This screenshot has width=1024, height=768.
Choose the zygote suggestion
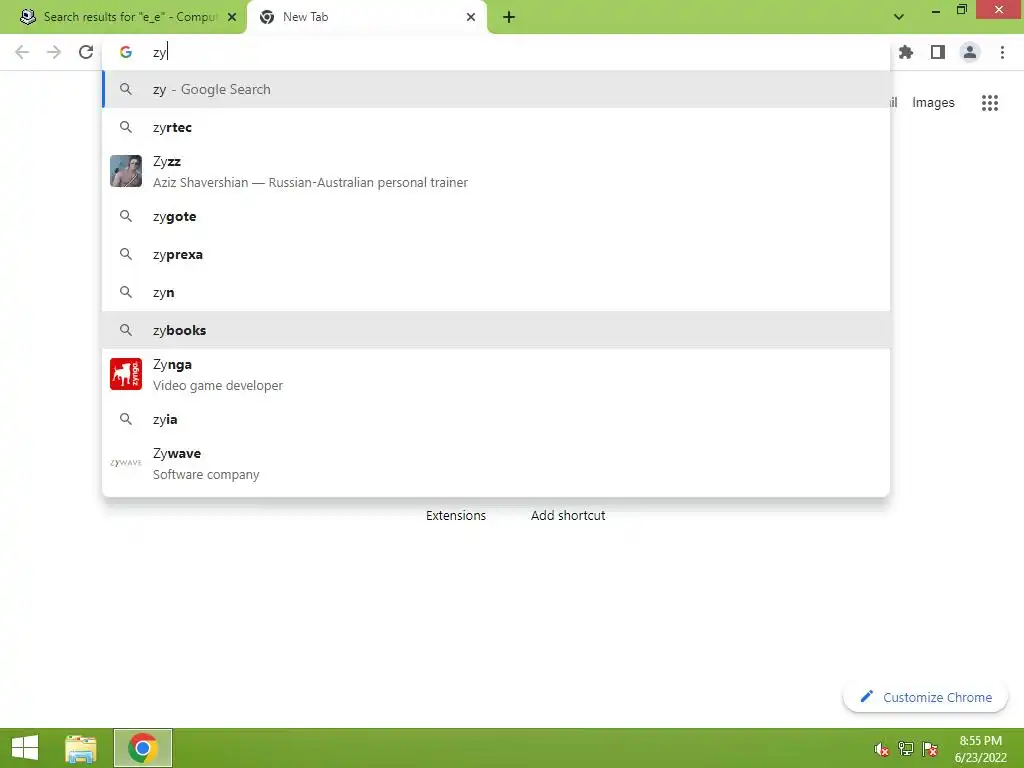[496, 216]
